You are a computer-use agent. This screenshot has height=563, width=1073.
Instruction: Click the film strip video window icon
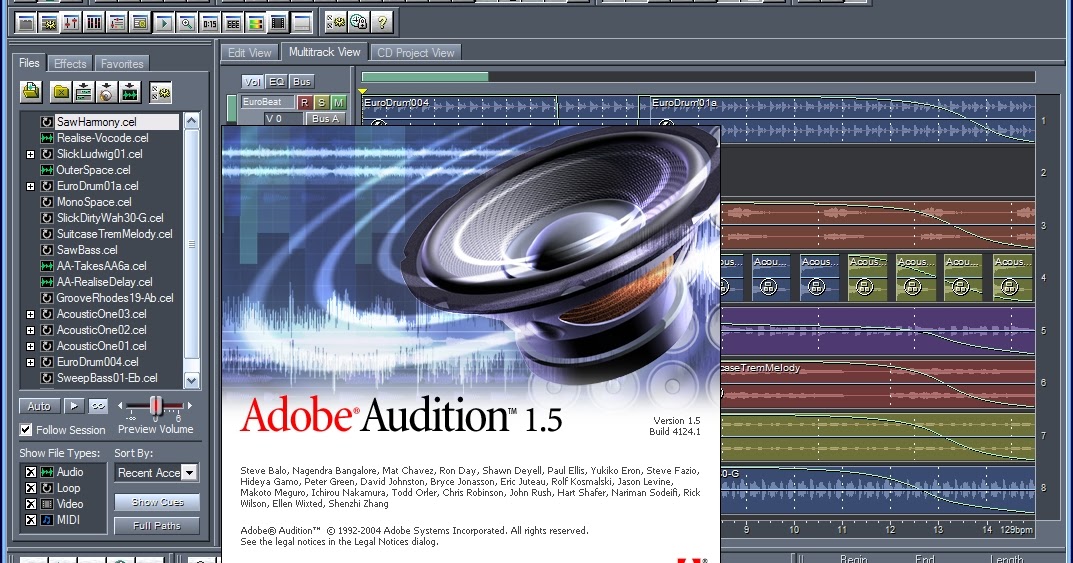click(279, 24)
